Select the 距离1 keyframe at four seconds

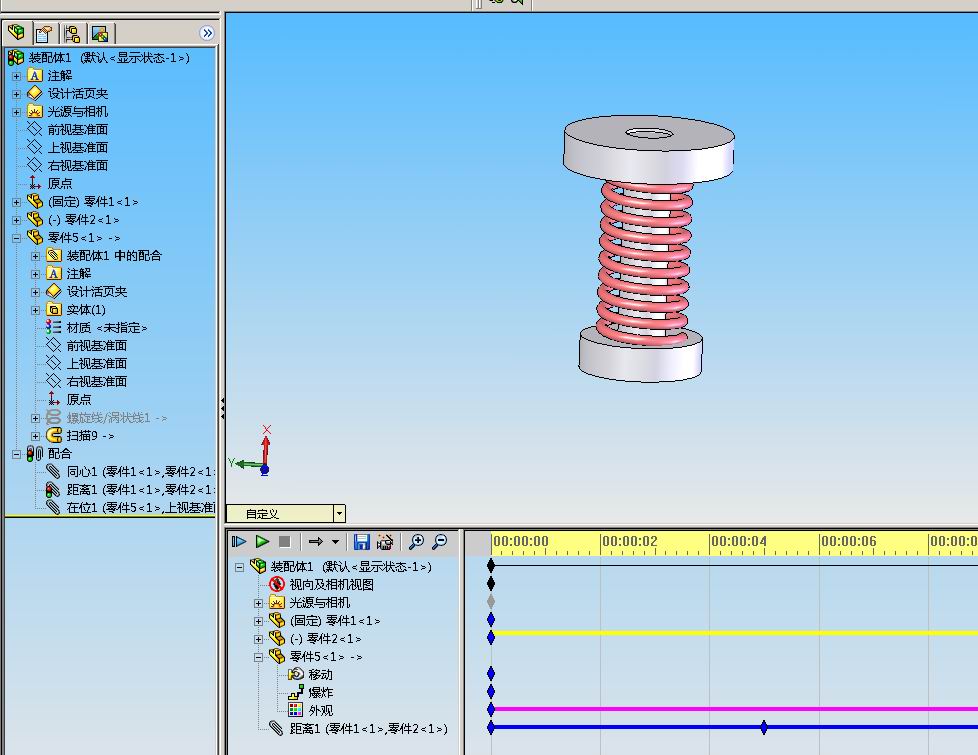(764, 727)
